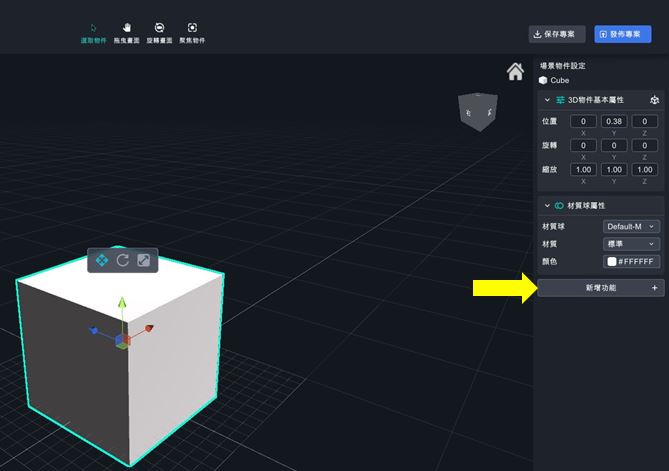Click the 材質球屬性 section title
The height and width of the screenshot is (471, 669).
(x=586, y=206)
